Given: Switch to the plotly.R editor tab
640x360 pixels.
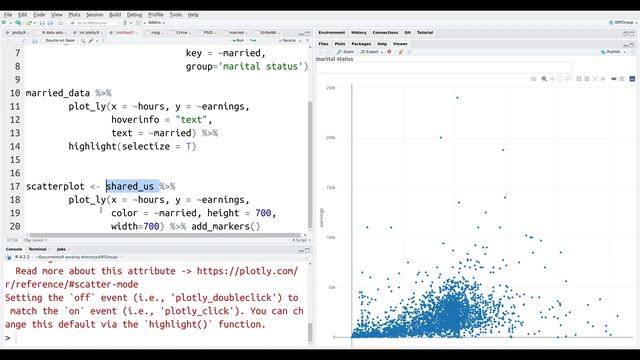Looking at the screenshot, I should (18, 33).
